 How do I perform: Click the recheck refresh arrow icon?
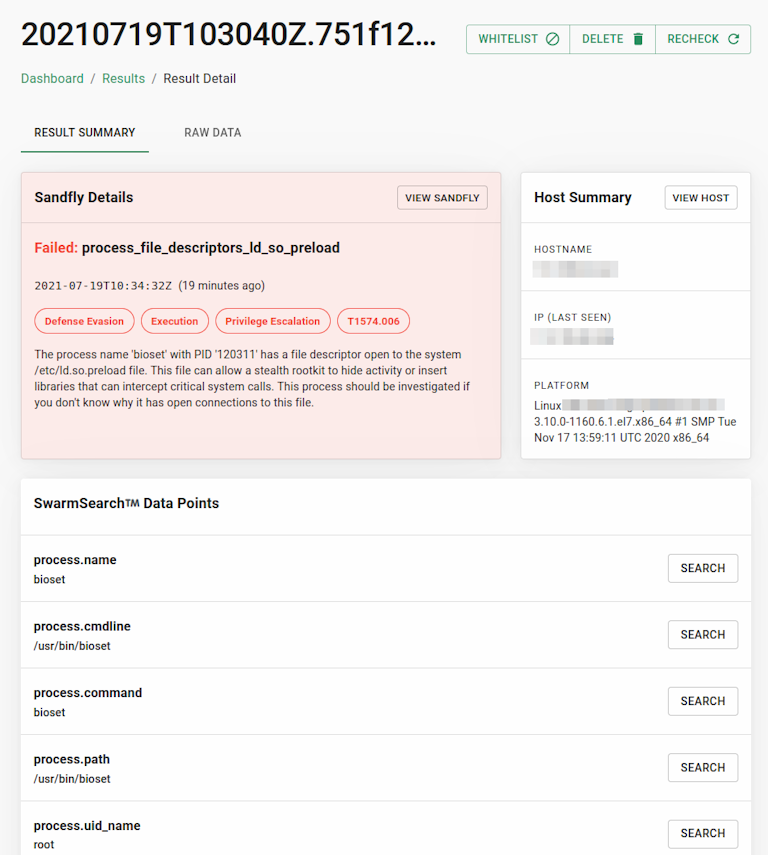(x=734, y=39)
